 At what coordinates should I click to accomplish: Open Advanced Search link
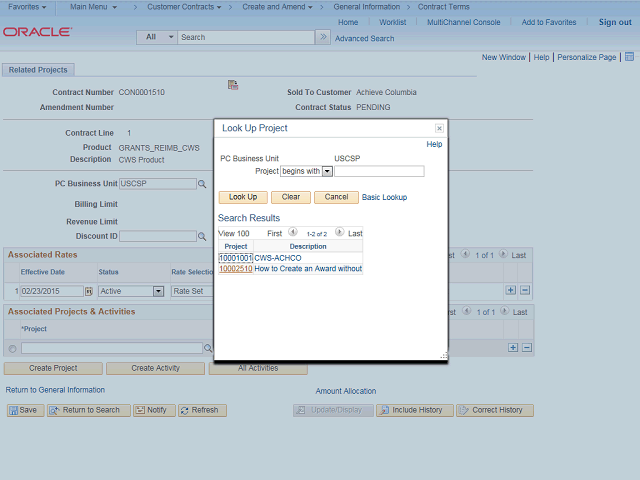pos(364,38)
